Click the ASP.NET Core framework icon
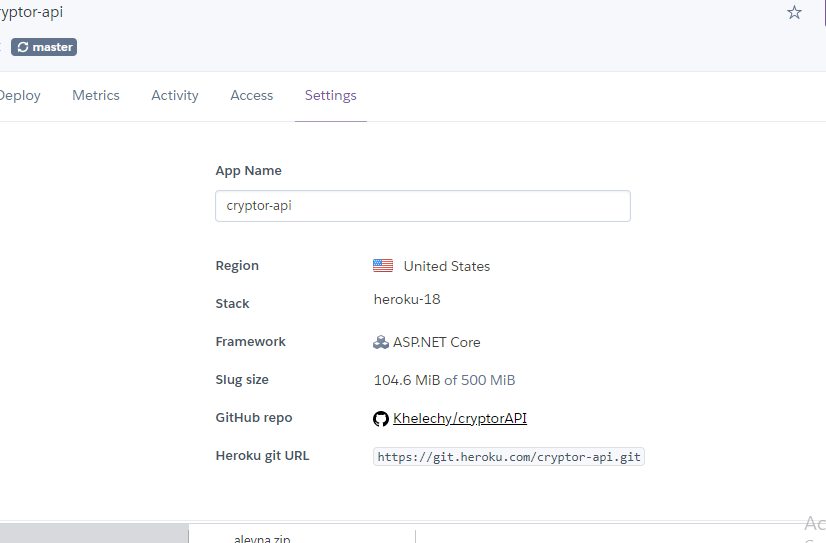The image size is (826, 543). point(381,342)
